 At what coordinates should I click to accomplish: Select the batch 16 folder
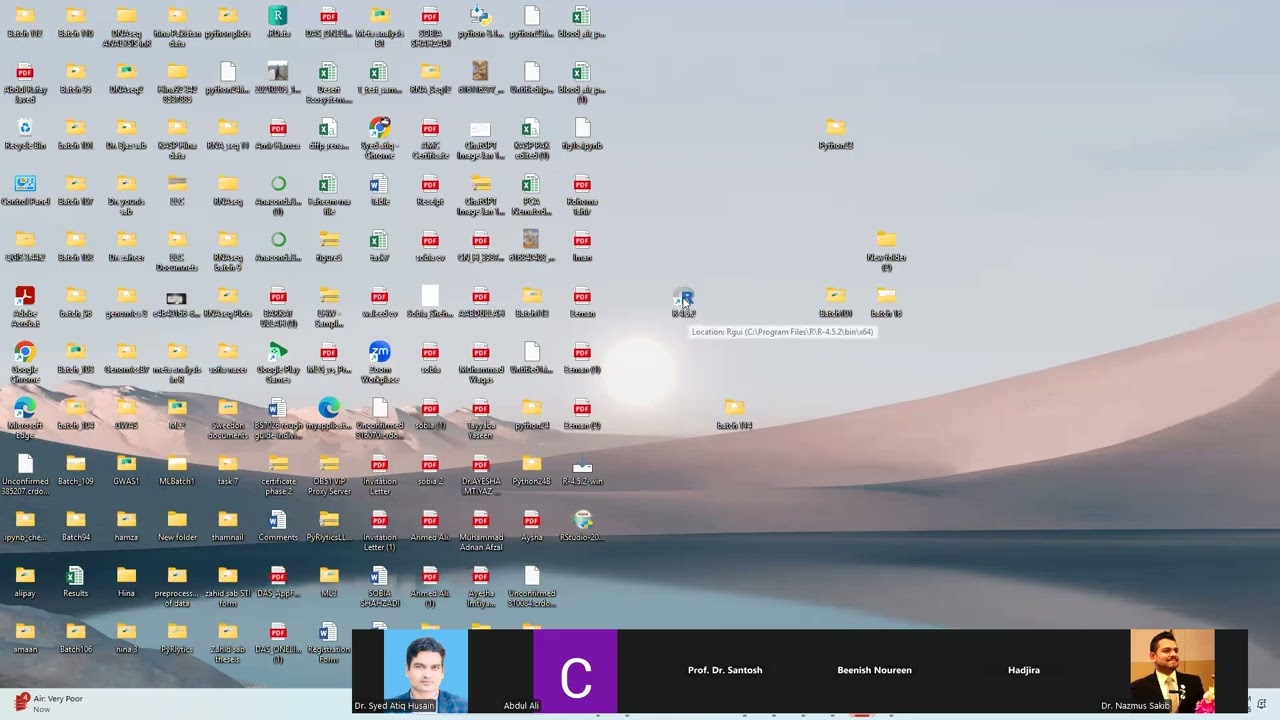886,302
